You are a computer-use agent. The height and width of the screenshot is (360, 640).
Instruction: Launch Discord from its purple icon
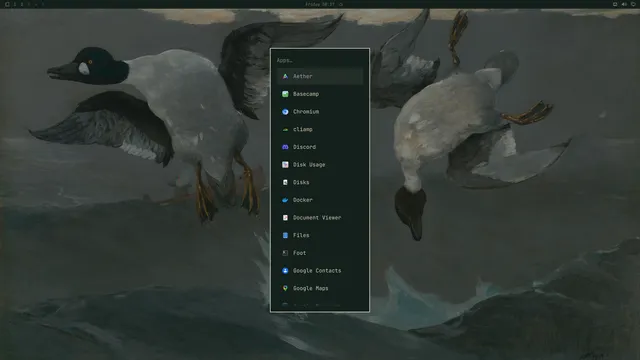pos(285,147)
